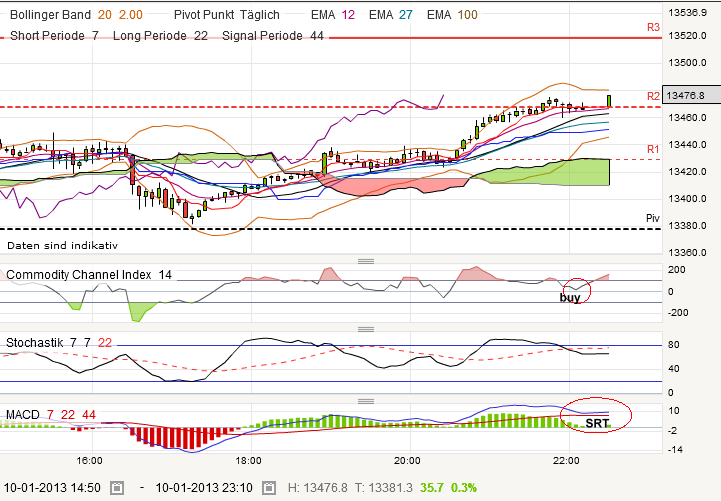Image resolution: width=721 pixels, height=501 pixels.
Task: Click the MACD 7 22 44 title
Action: click(x=51, y=415)
